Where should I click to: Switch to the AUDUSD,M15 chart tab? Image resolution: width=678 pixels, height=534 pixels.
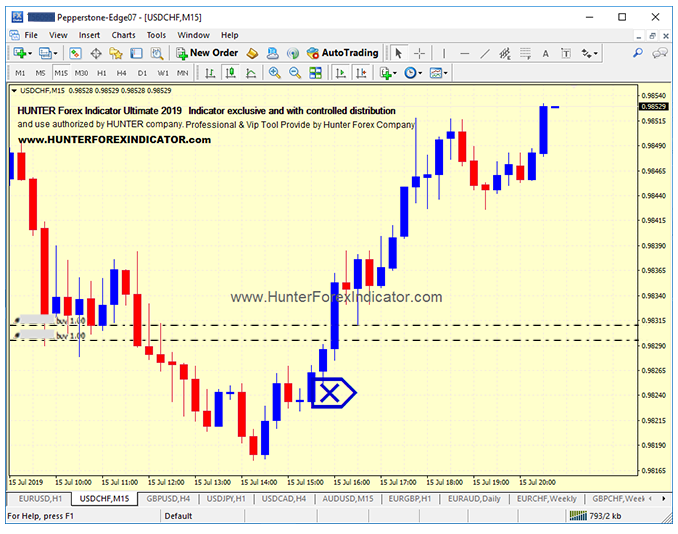pos(348,499)
